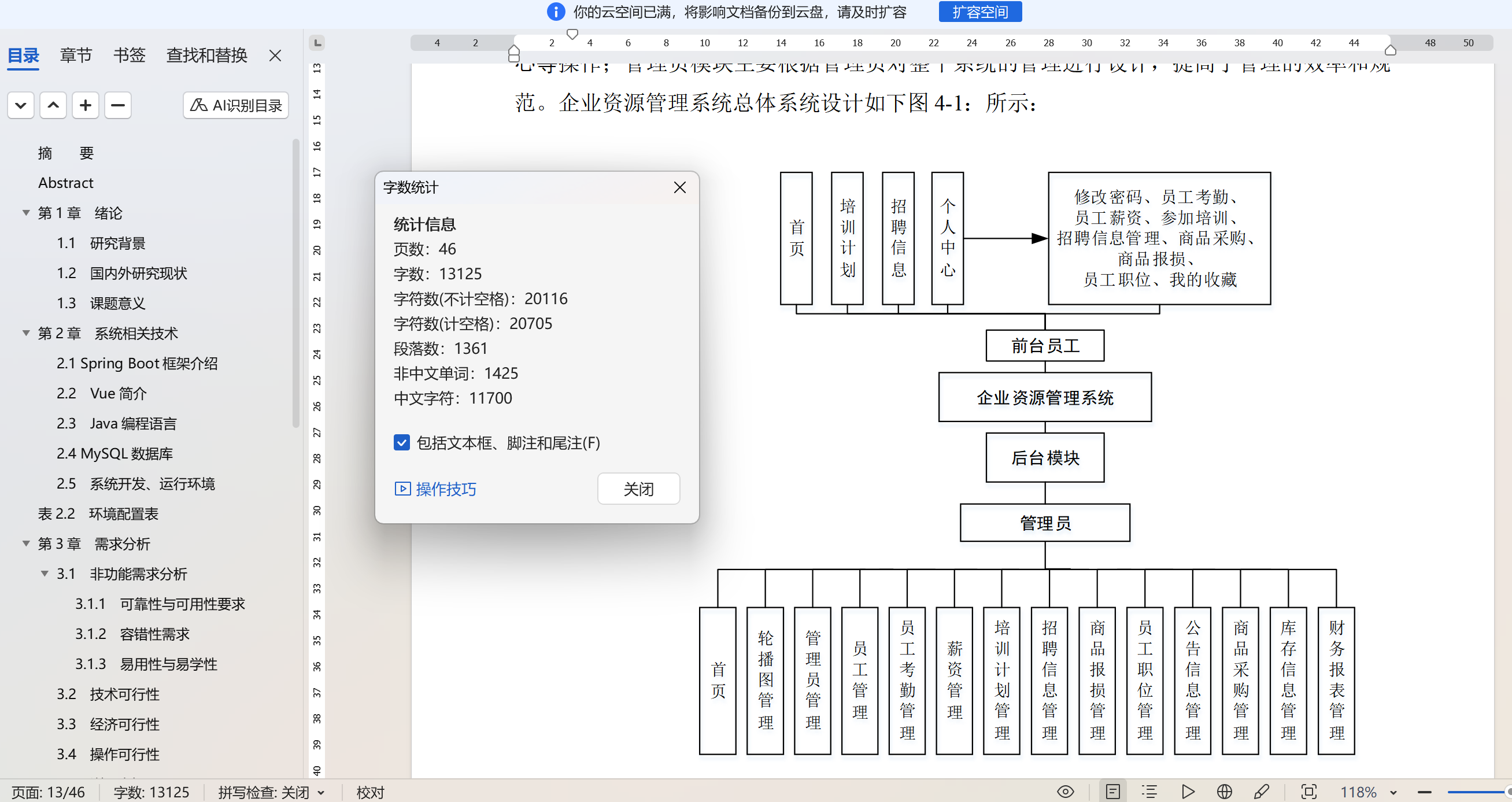Click the 关闭 button in dialog

pos(638,489)
